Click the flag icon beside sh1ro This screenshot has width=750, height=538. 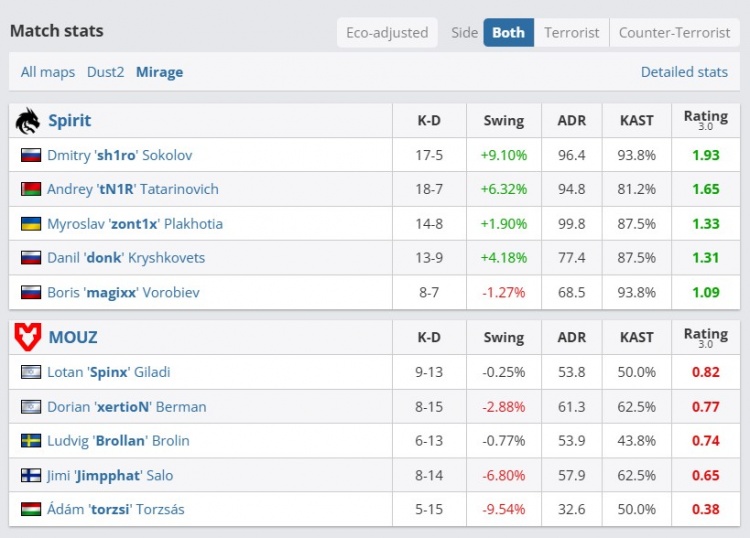click(x=31, y=155)
